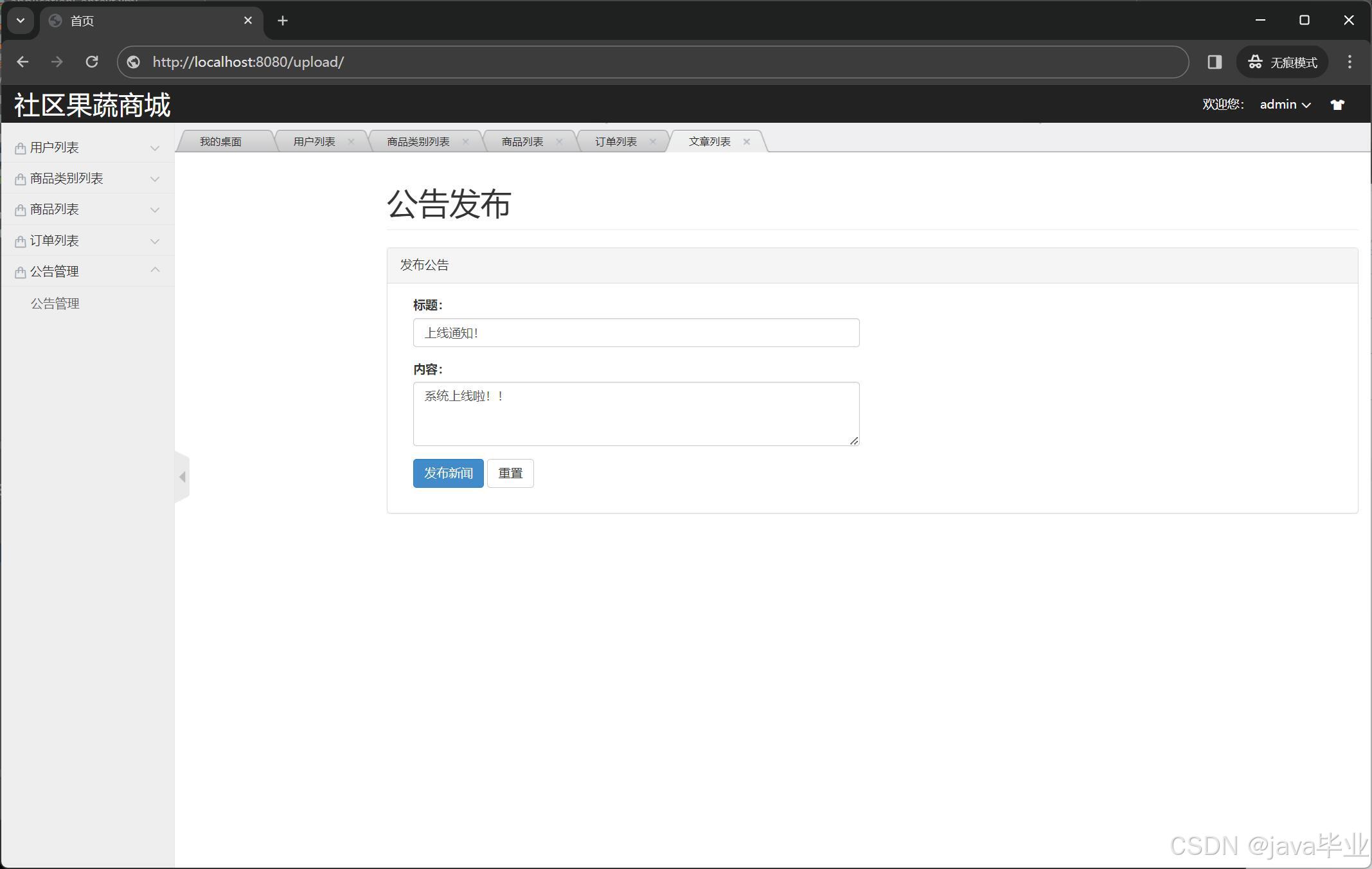The width and height of the screenshot is (1372, 869).
Task: Click the site info globe icon
Action: [133, 62]
